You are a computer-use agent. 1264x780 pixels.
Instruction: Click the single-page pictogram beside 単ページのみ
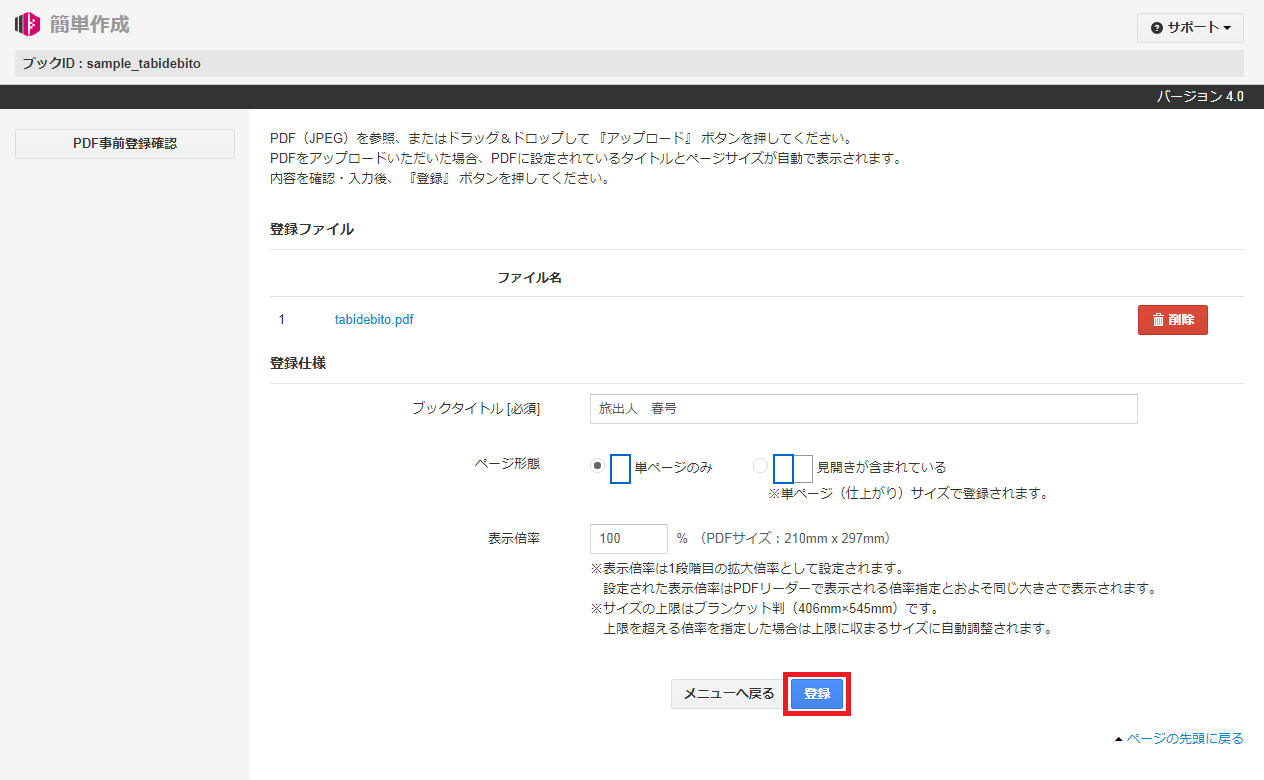pos(620,468)
